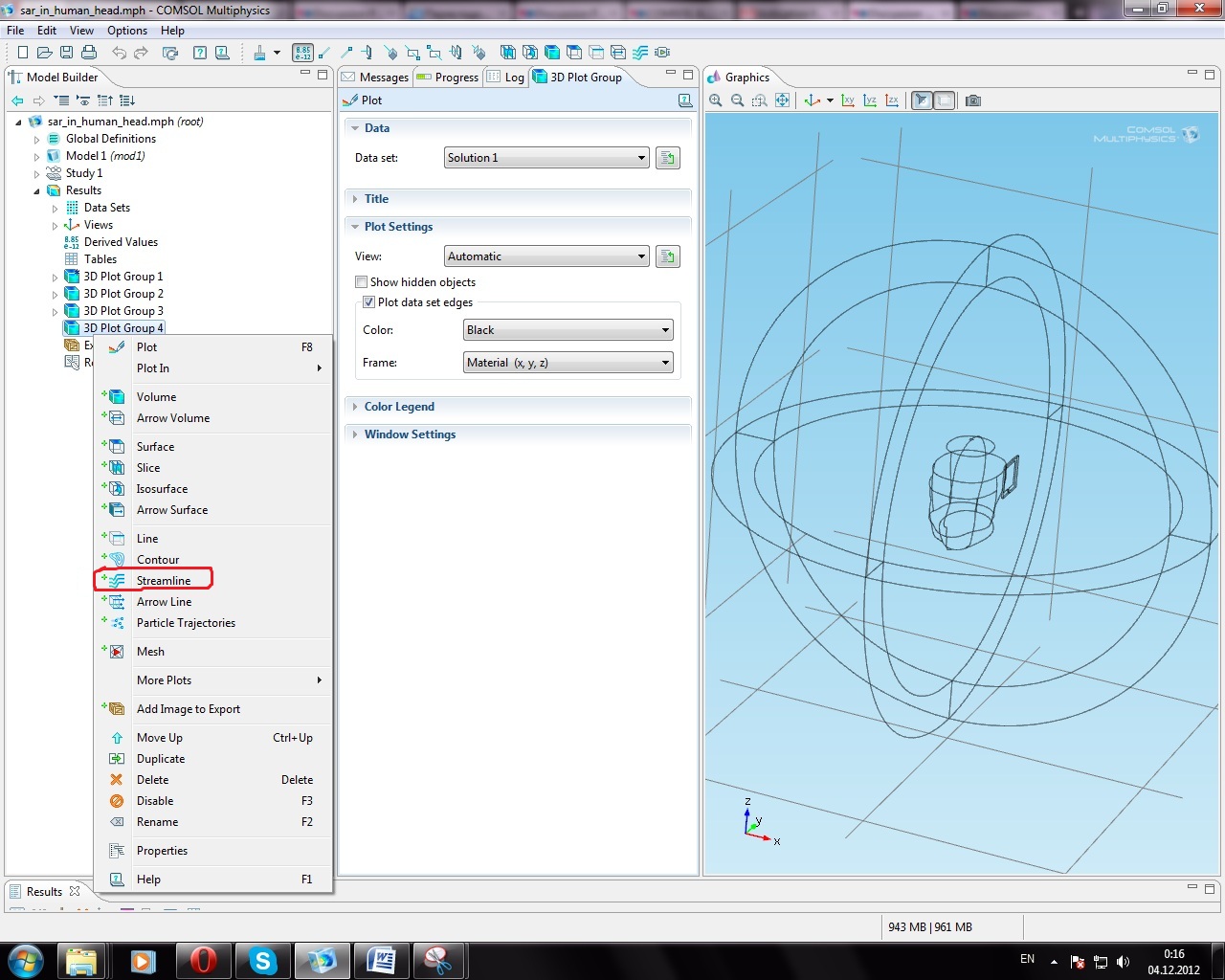Click the Zoom In magnifier in Graphics

[x=716, y=100]
